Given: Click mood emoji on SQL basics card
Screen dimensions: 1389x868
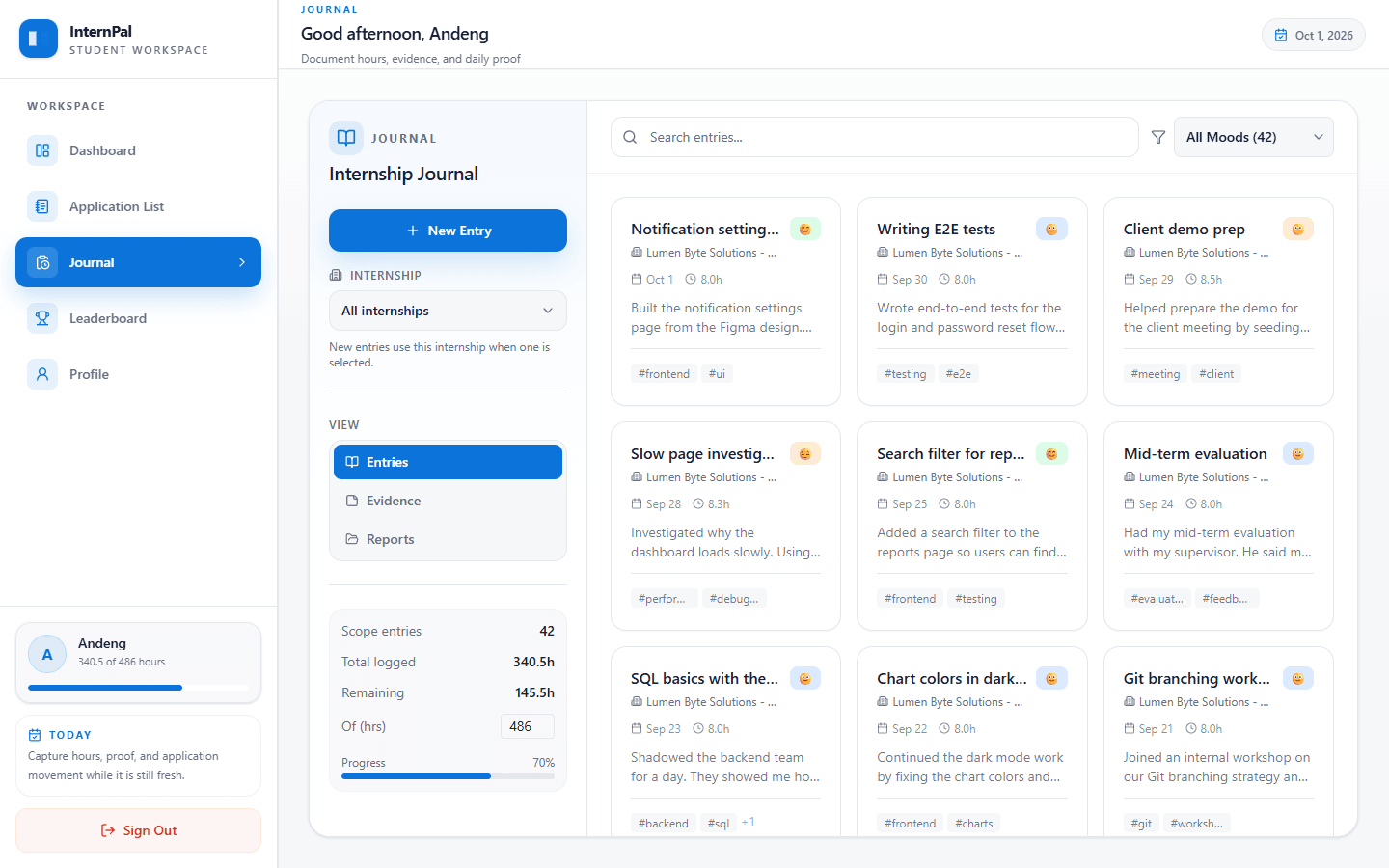Looking at the screenshot, I should [805, 678].
